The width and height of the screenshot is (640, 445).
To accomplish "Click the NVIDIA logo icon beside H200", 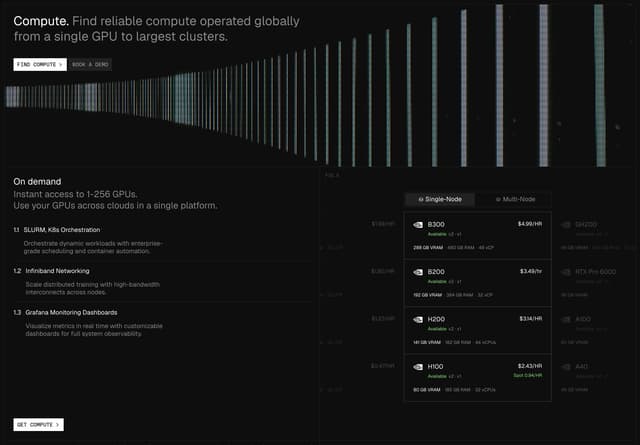I will [x=418, y=319].
